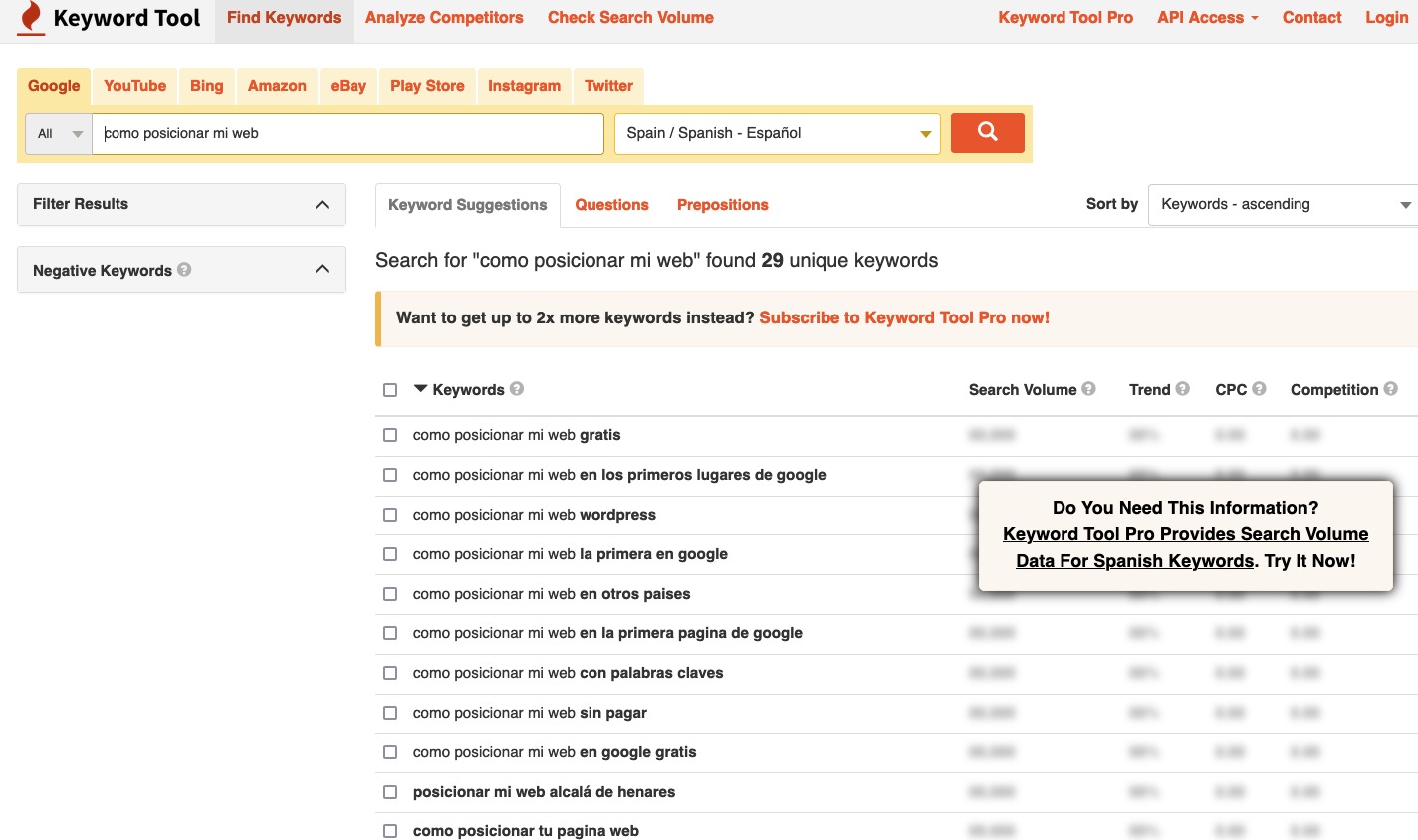Viewport: 1418px width, 840px height.
Task: Click keyword text 'como posicionar mi web wordpress'
Action: click(535, 515)
